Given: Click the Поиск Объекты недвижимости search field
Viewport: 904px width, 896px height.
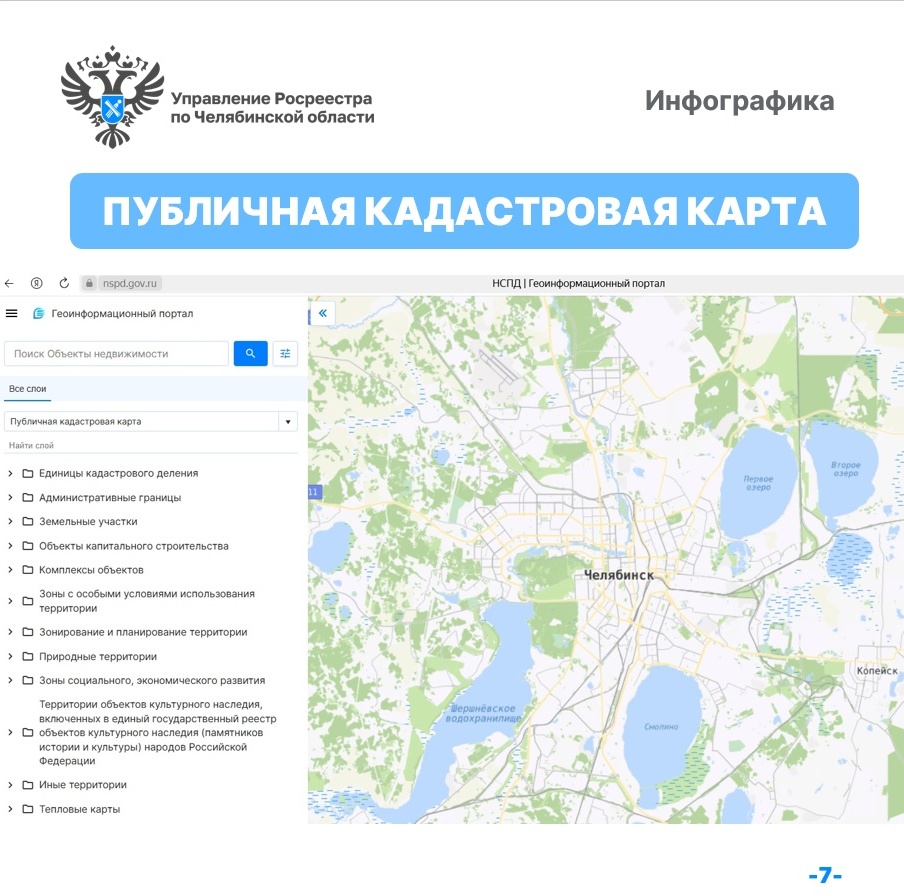Looking at the screenshot, I should (x=117, y=353).
